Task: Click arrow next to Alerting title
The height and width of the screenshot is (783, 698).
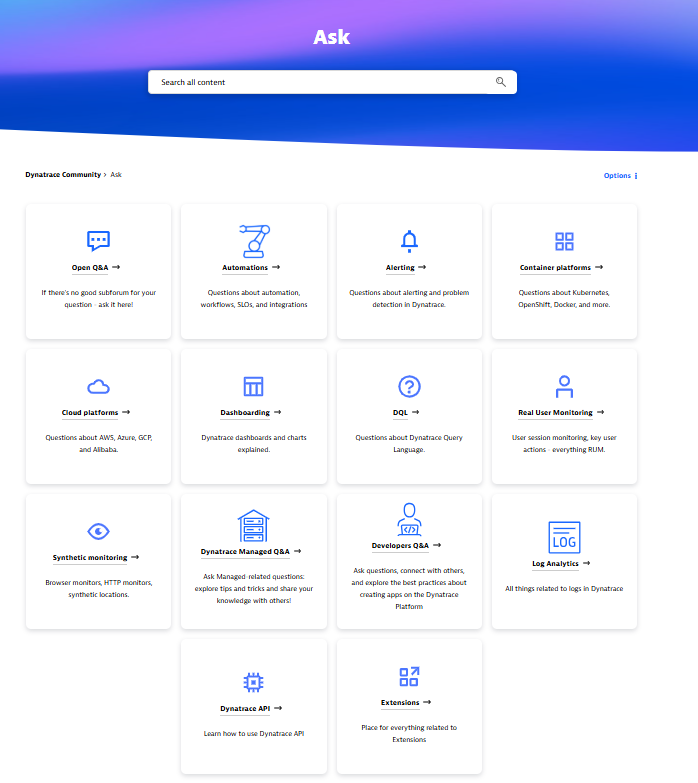Action: [x=422, y=267]
